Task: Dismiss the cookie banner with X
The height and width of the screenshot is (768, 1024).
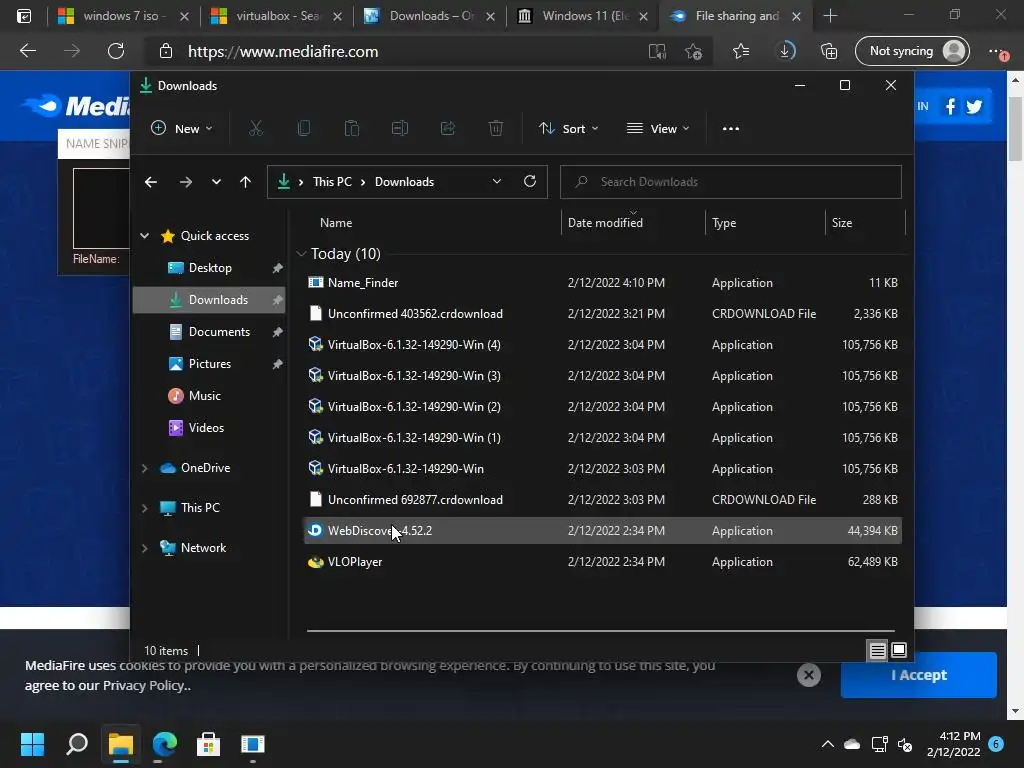Action: (808, 675)
